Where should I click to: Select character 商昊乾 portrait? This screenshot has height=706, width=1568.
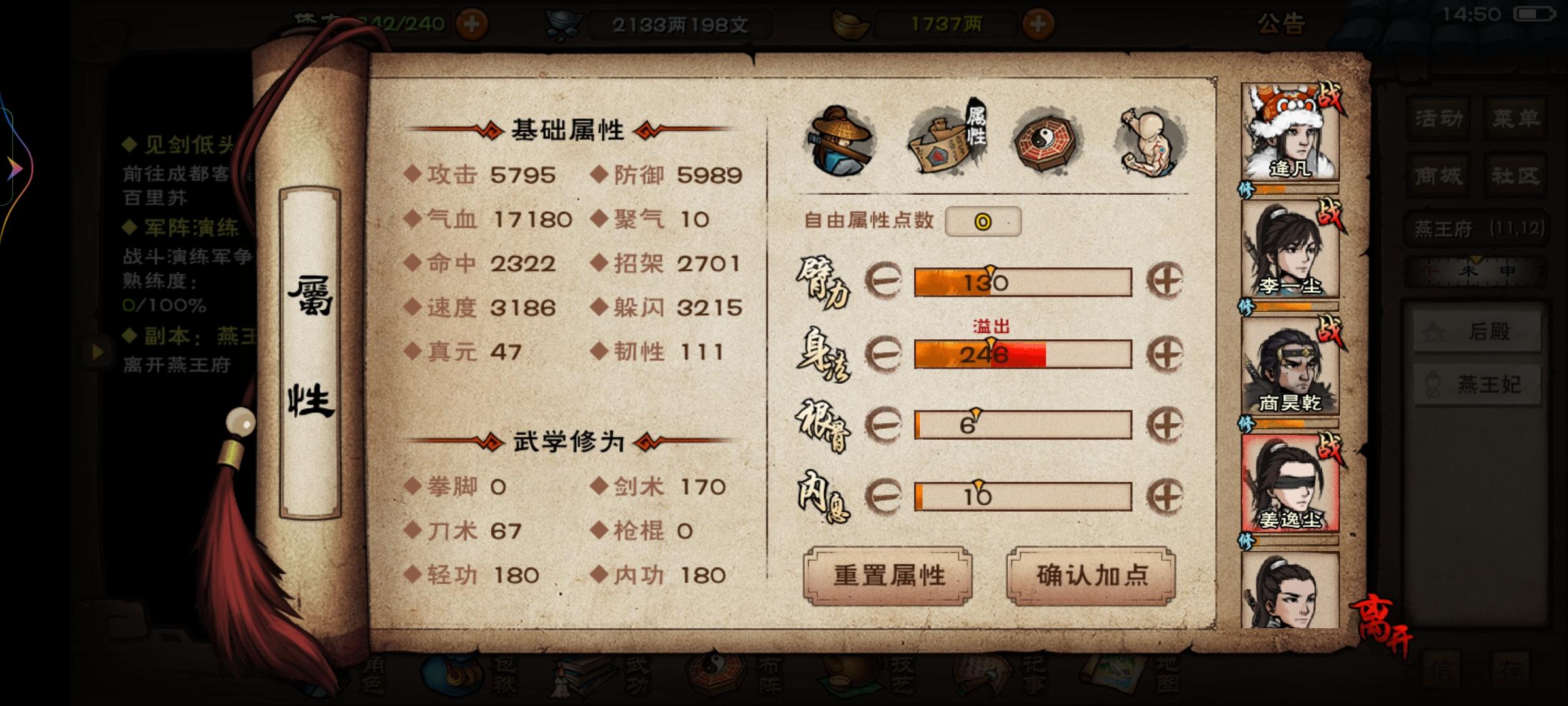pos(1290,367)
